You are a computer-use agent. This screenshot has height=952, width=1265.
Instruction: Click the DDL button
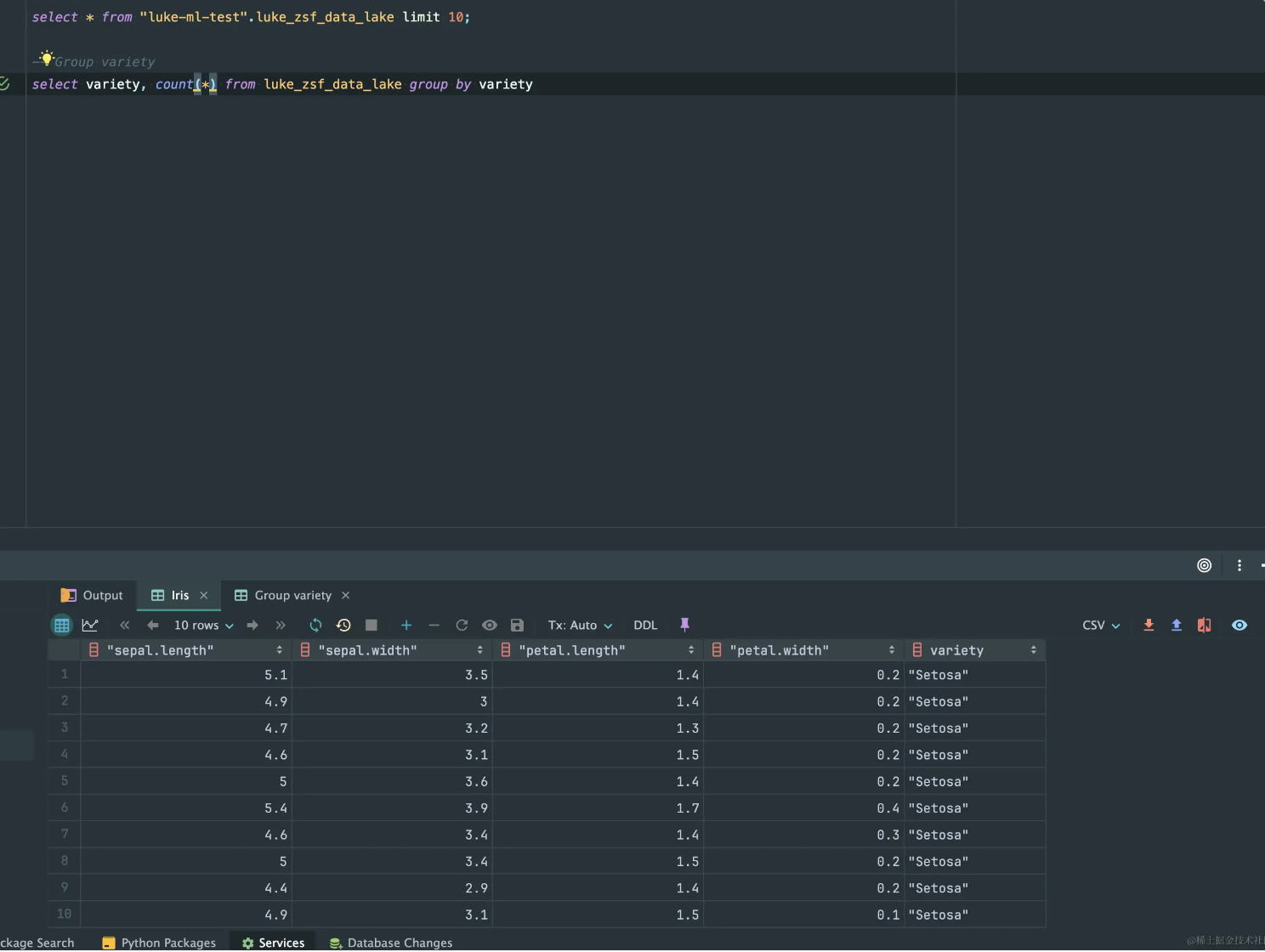pos(645,626)
